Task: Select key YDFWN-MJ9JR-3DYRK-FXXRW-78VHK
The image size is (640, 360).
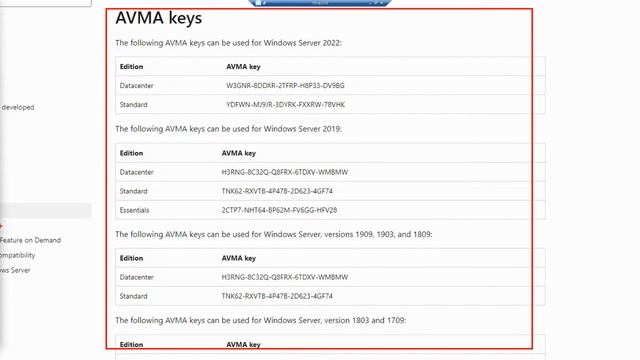Action: (286, 105)
